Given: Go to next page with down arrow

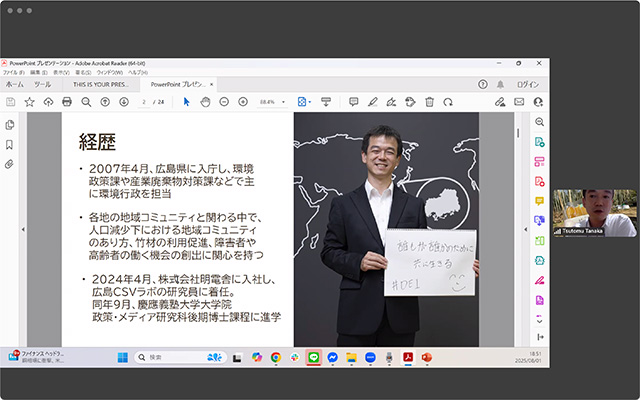Looking at the screenshot, I should pyautogui.click(x=124, y=102).
